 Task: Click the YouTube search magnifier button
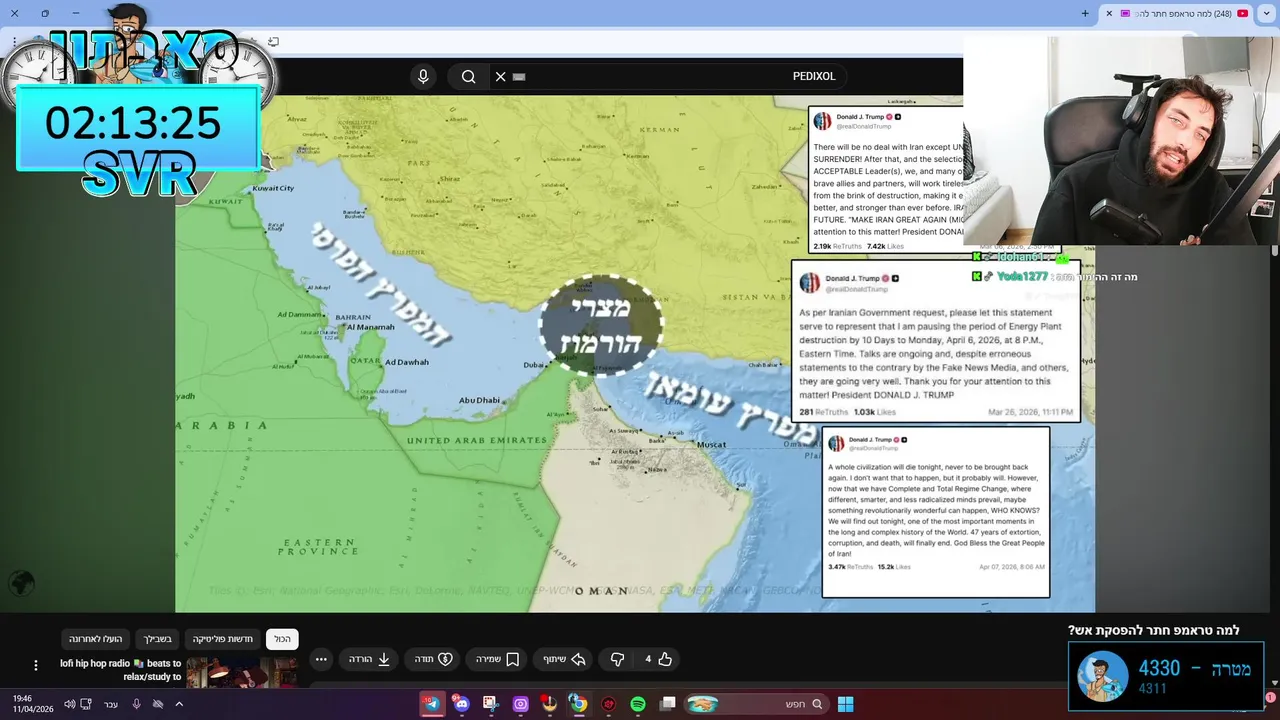(468, 76)
